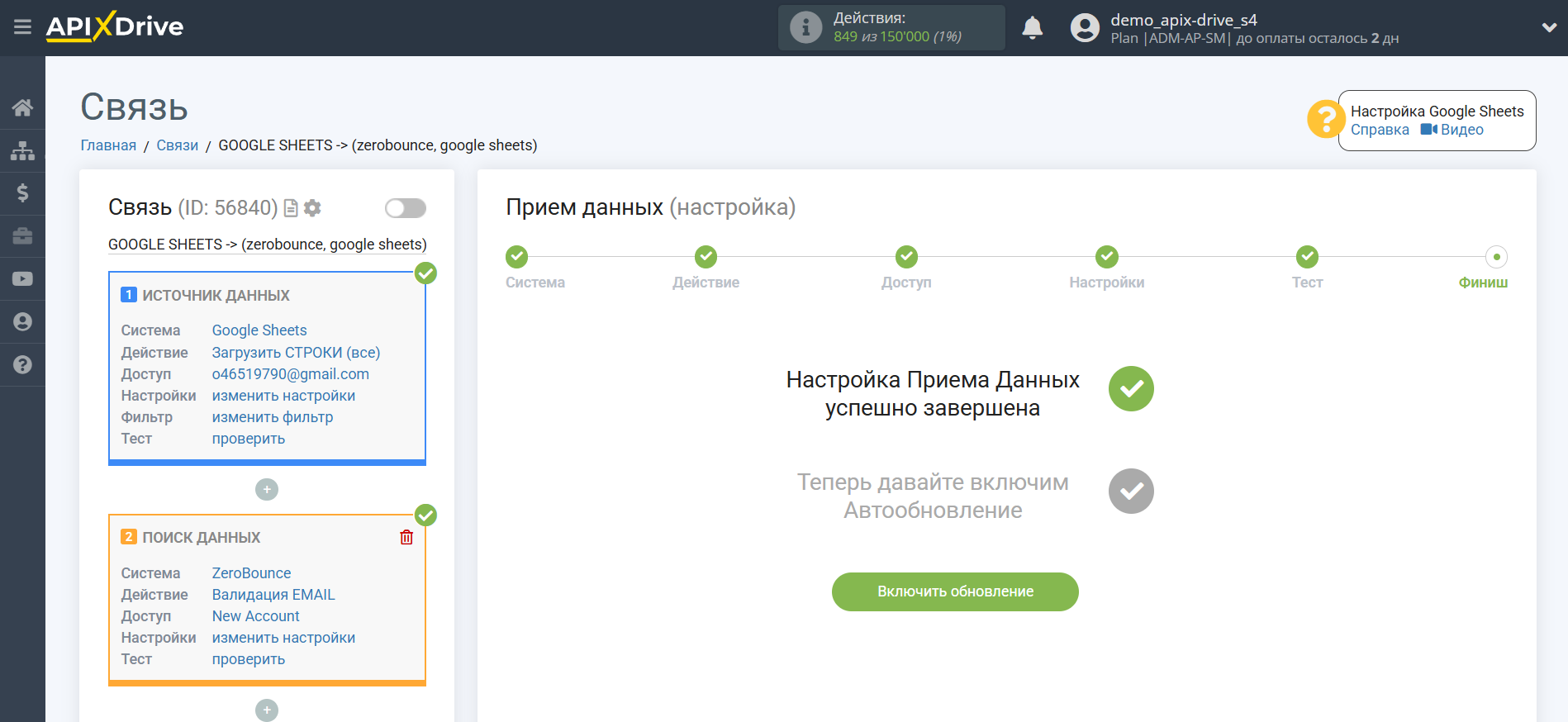Go to the Действие step
Viewport: 1568px width, 722px height.
(706, 257)
